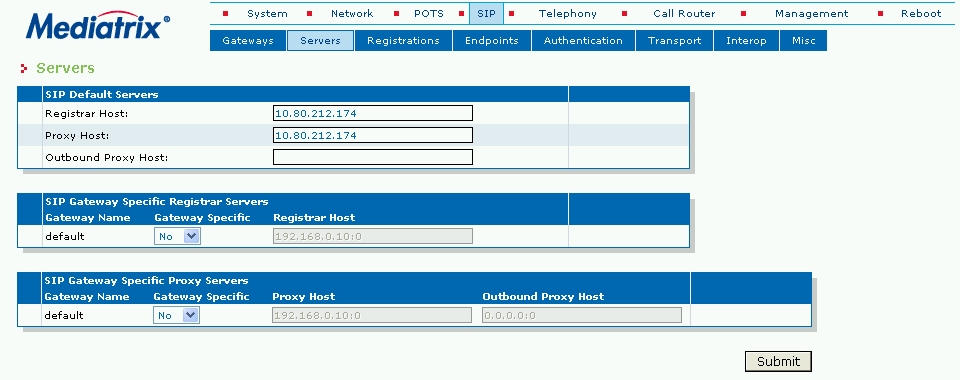
Task: Switch to the Transport tab
Action: coord(675,41)
